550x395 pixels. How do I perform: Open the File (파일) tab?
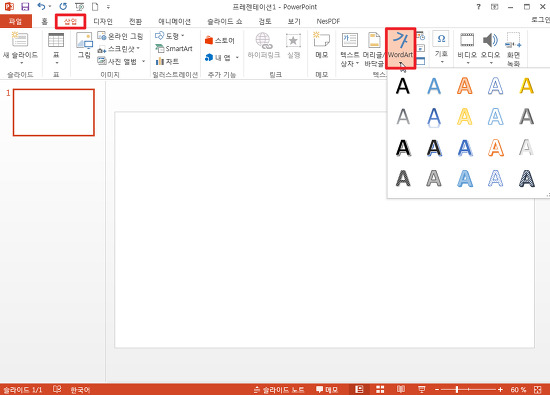(16, 21)
